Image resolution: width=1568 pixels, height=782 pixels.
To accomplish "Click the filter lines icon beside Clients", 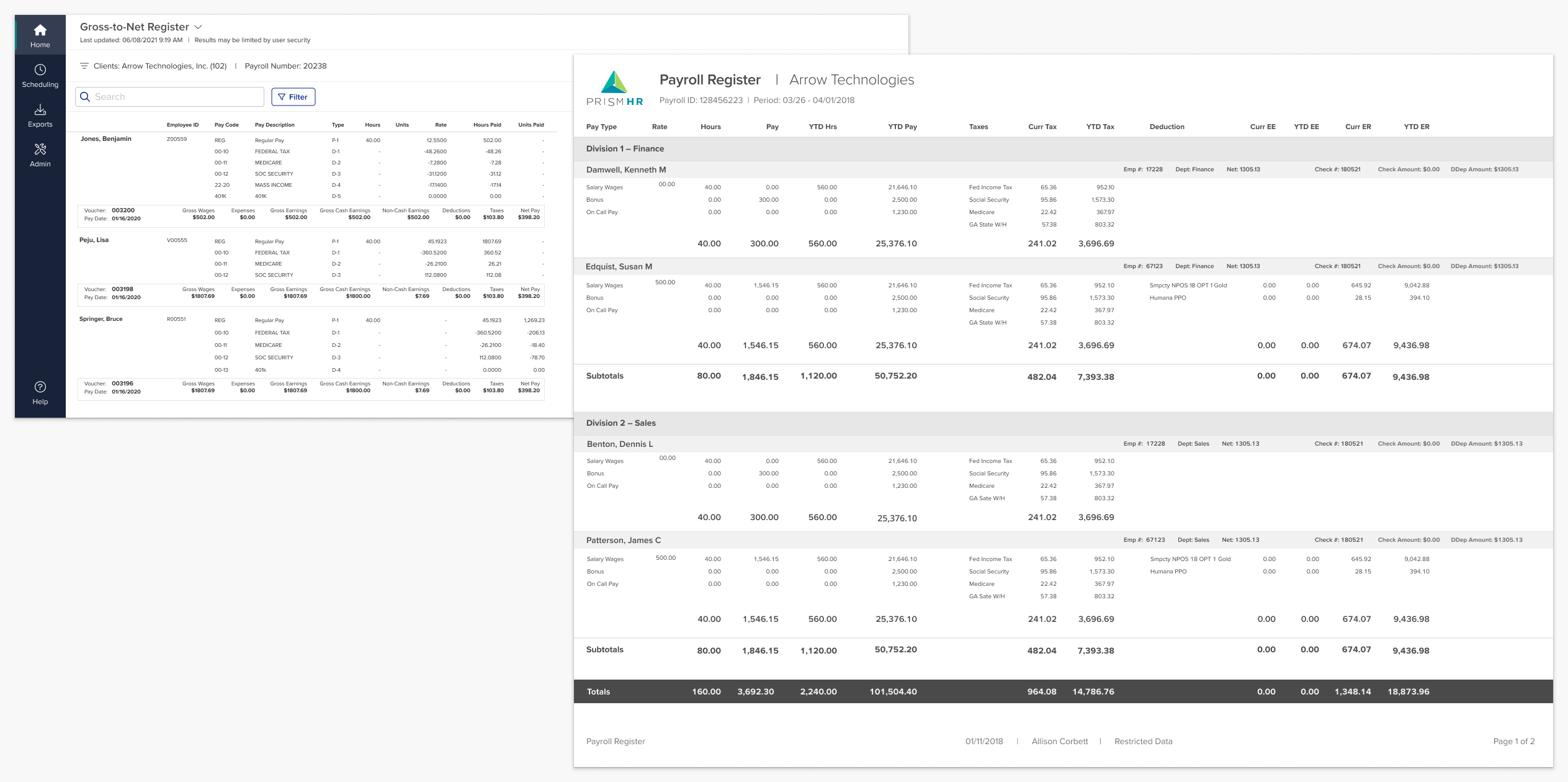I will click(x=84, y=66).
